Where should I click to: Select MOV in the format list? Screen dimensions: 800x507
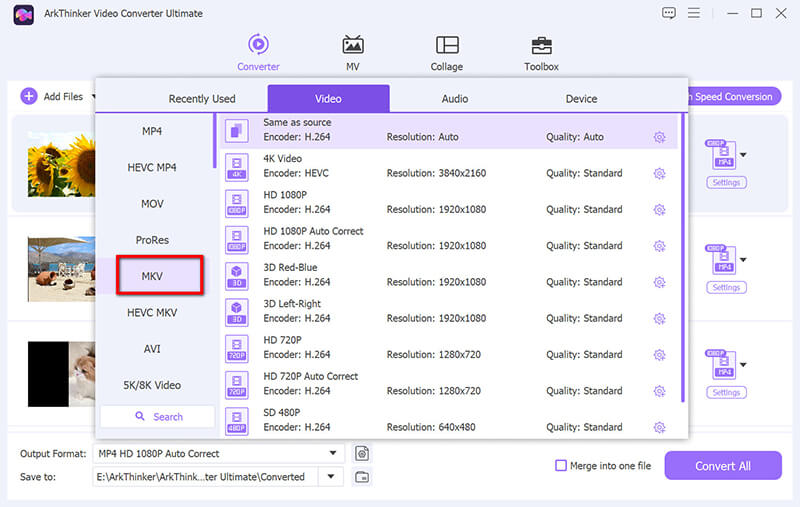152,204
